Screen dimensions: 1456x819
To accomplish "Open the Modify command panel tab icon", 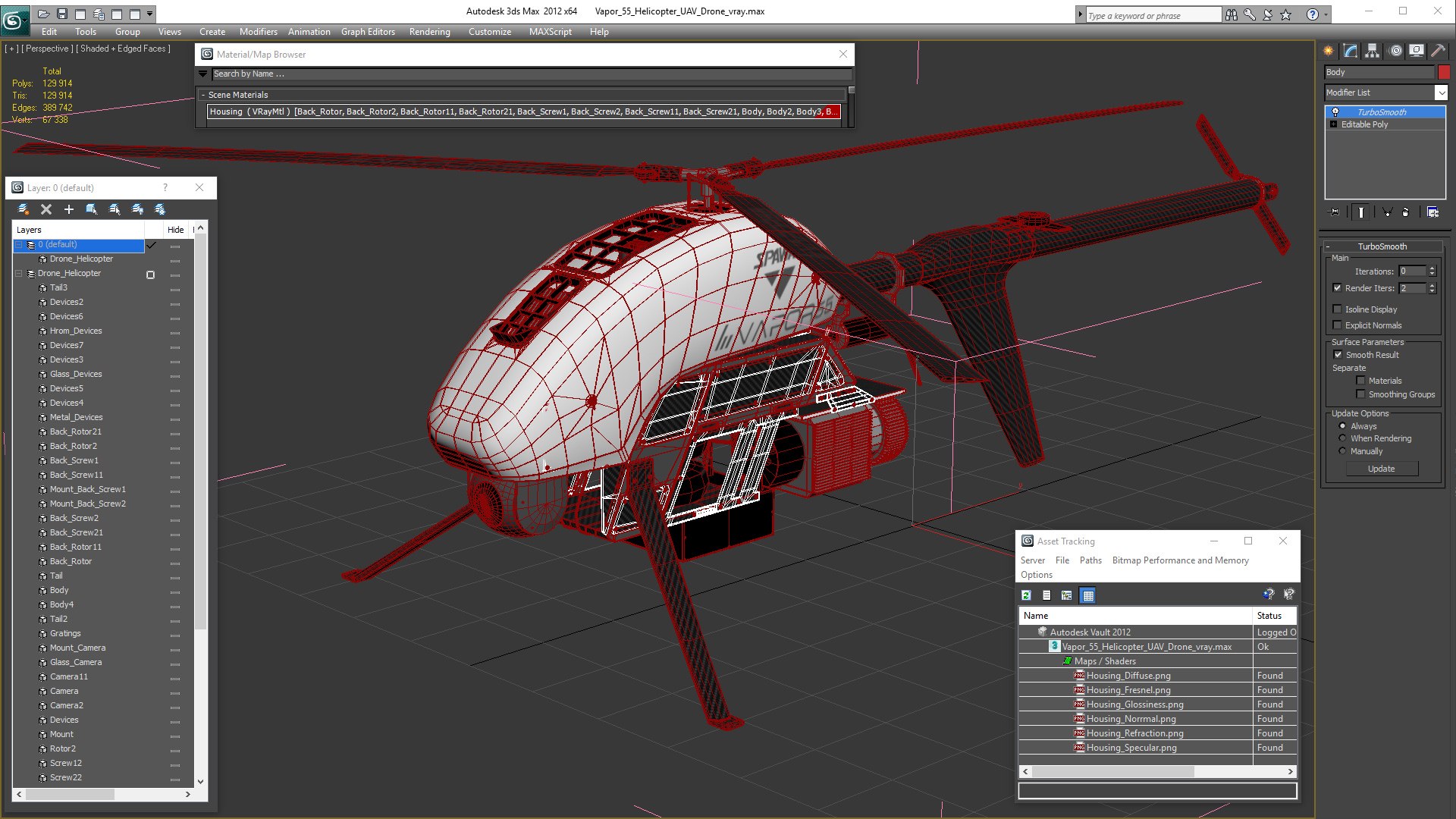I will click(1351, 51).
